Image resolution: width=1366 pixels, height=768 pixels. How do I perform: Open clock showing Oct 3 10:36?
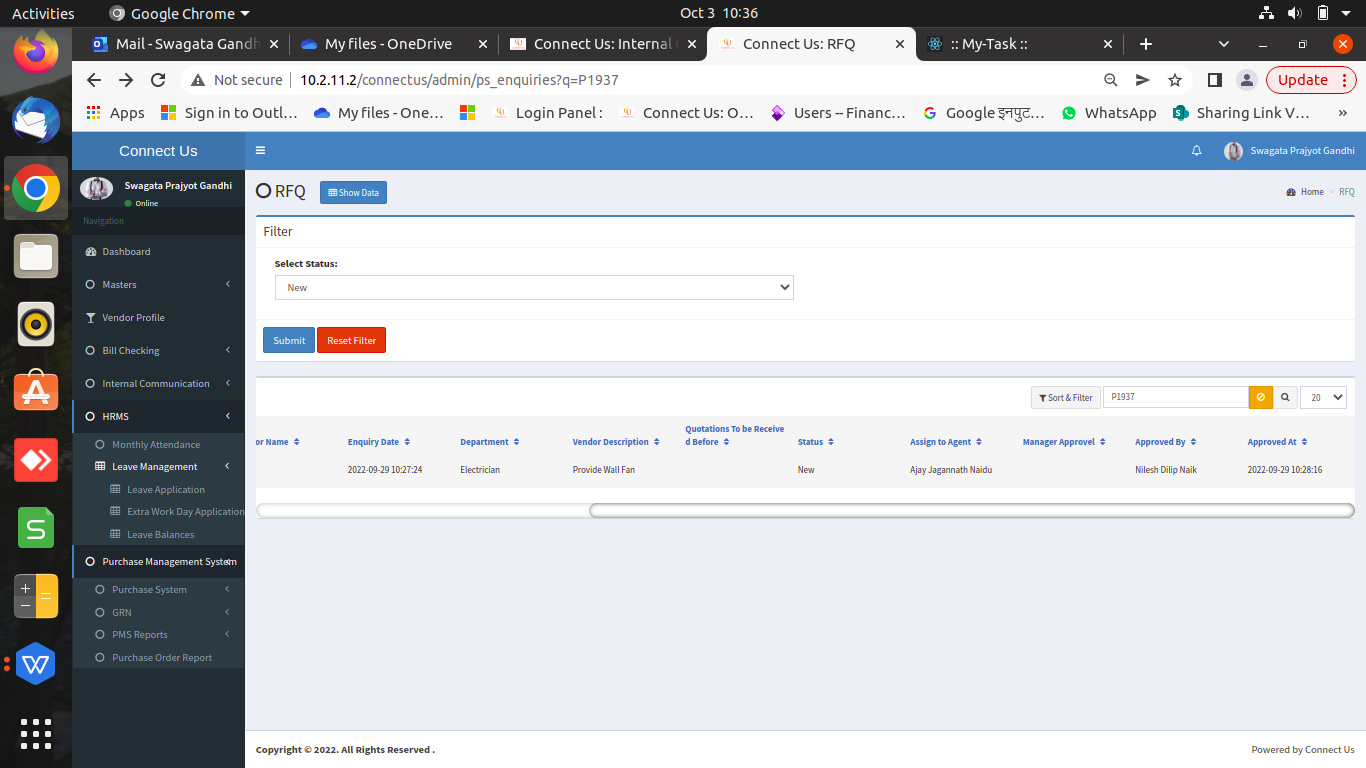(719, 13)
